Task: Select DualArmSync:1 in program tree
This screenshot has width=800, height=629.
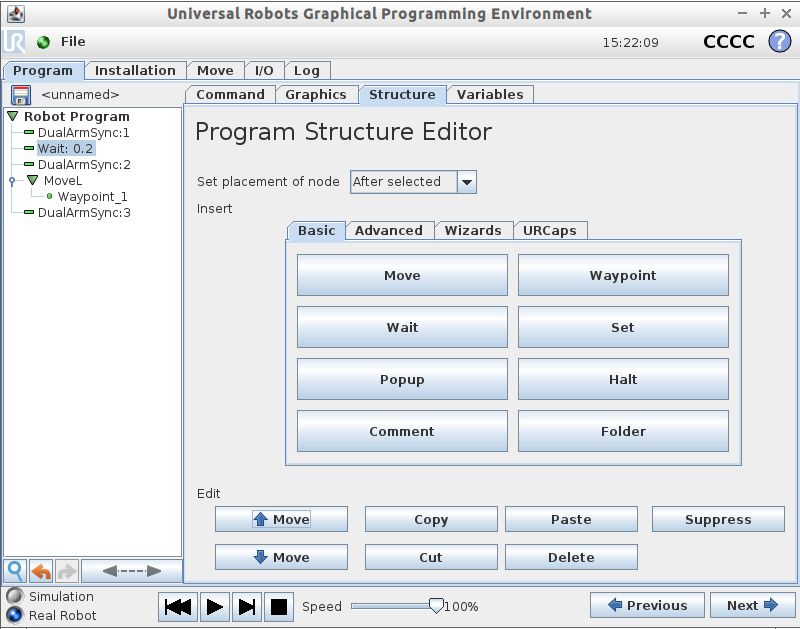Action: [x=84, y=133]
